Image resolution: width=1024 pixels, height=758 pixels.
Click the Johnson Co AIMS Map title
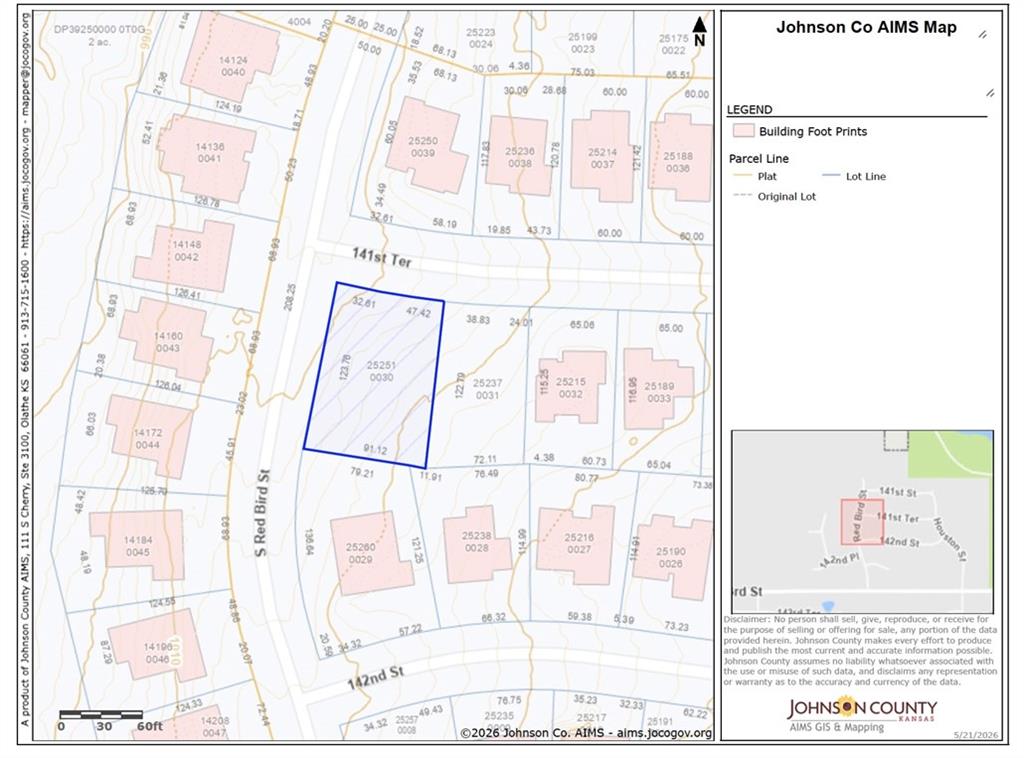pos(866,27)
